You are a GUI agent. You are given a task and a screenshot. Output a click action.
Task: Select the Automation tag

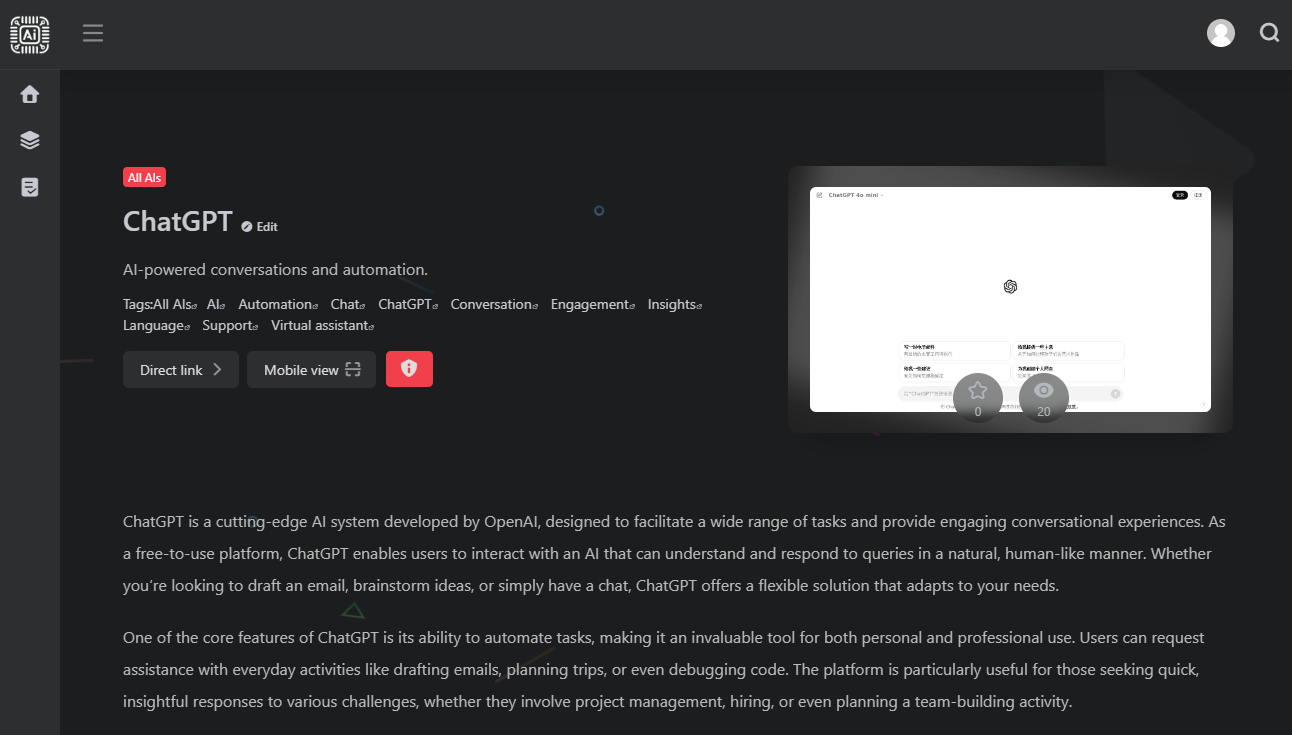coord(278,304)
